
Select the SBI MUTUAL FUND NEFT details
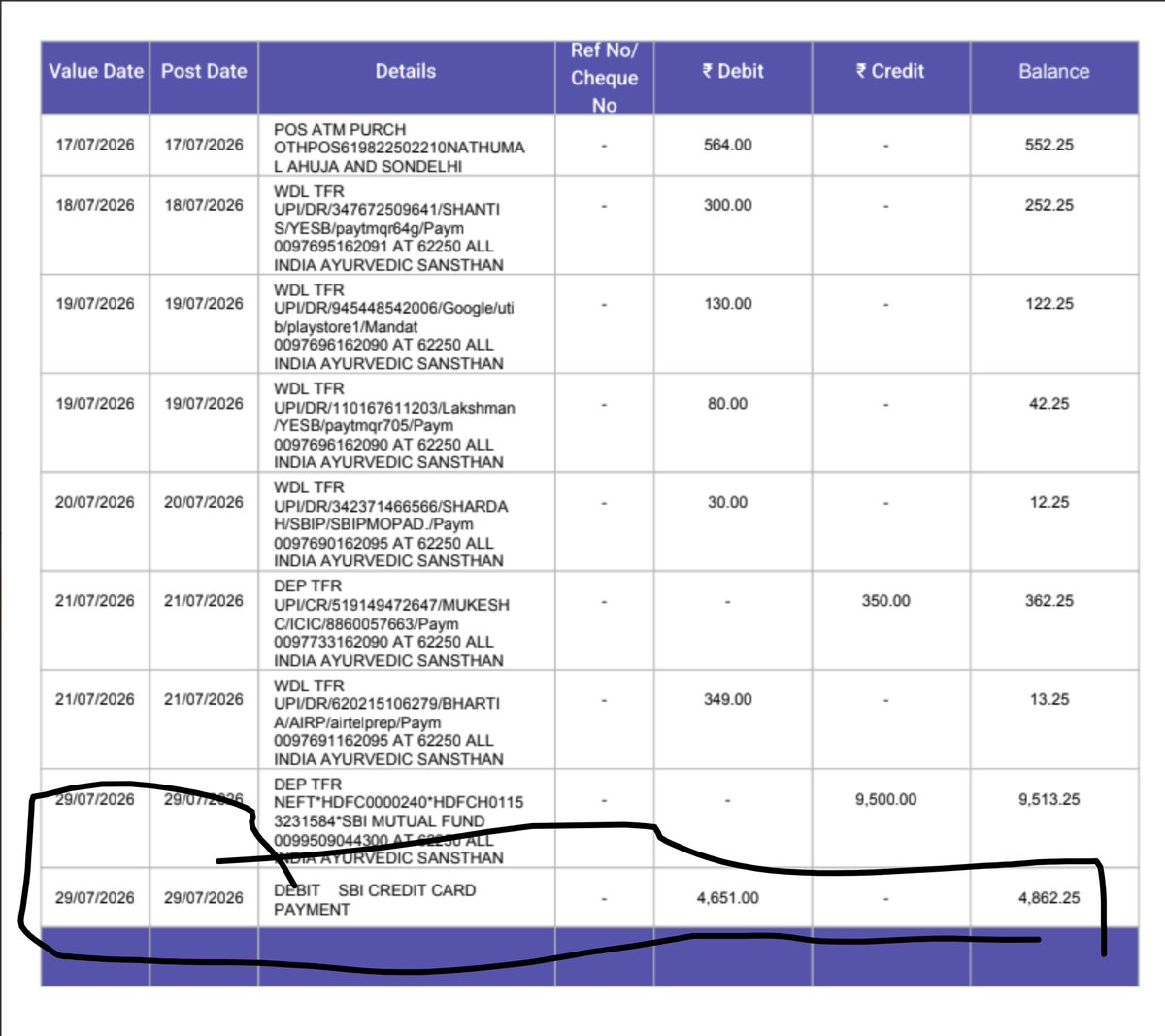[398, 821]
